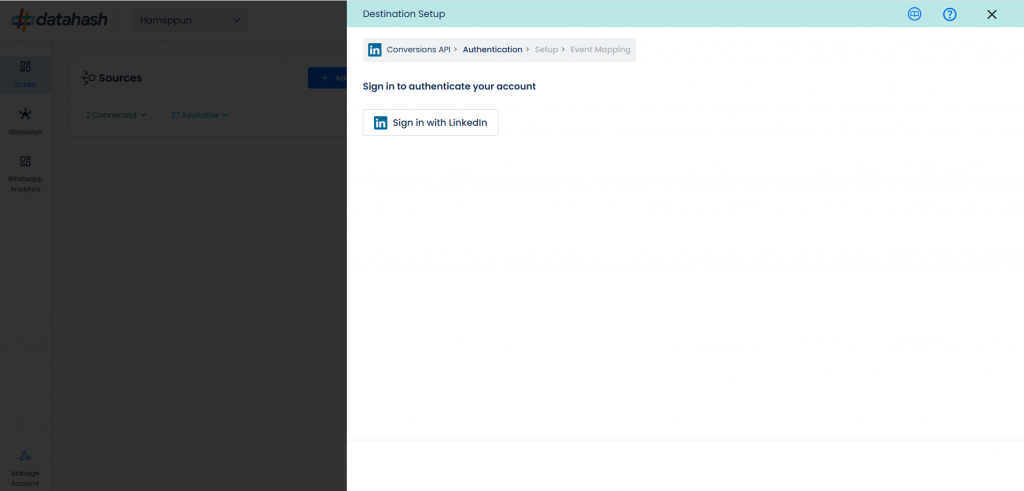Screen dimensions: 1024x491
Task: Open Manage Account in the sidebar
Action: coord(25,468)
